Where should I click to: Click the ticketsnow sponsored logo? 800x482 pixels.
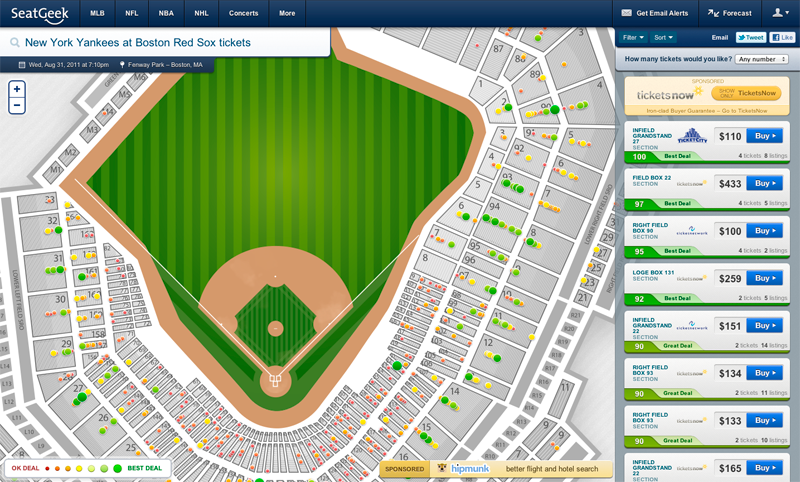pyautogui.click(x=669, y=94)
